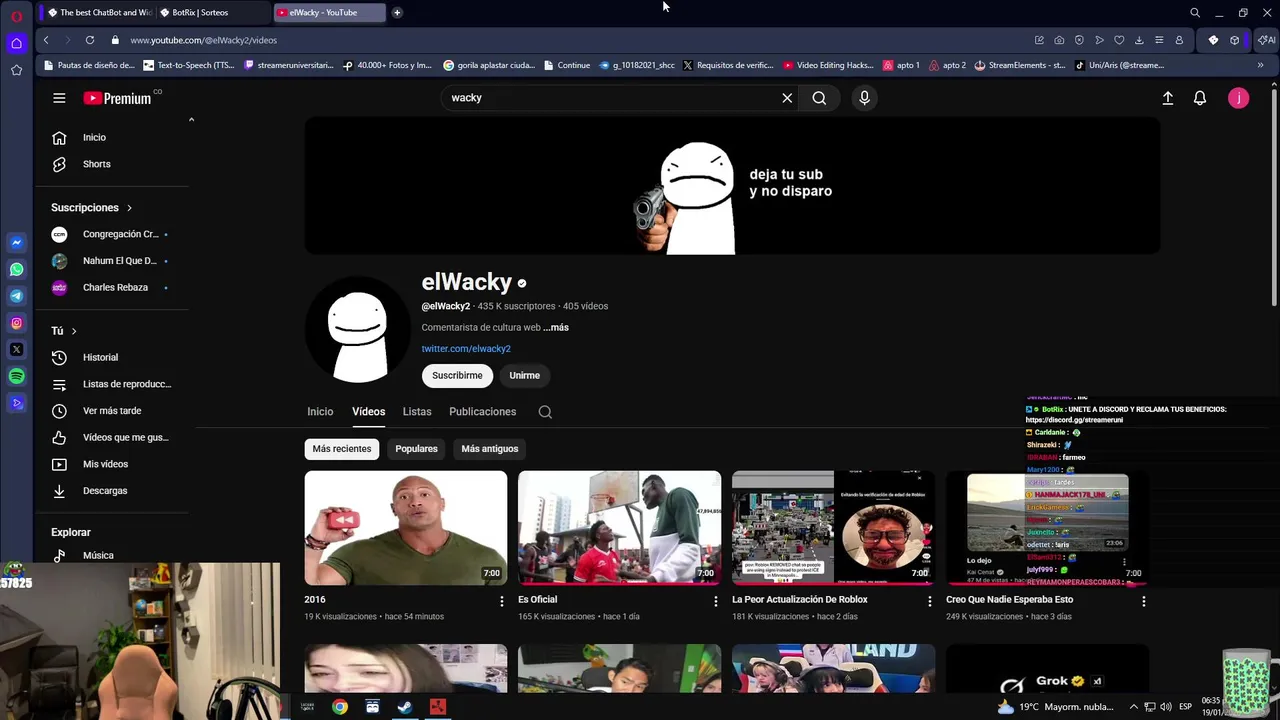
Task: Go to YouTube Premium home logo
Action: [118, 98]
